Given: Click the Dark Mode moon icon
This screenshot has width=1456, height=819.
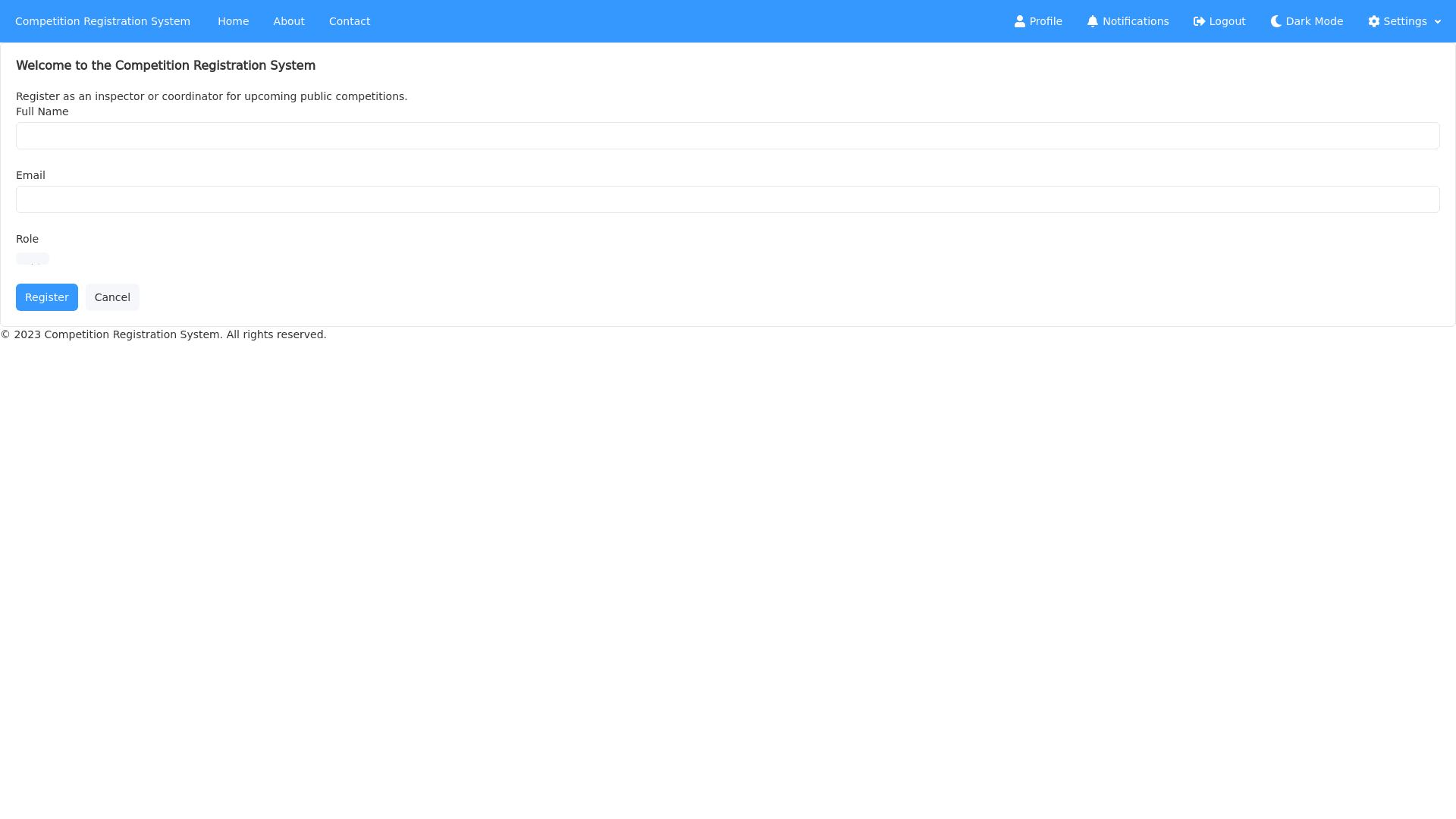Looking at the screenshot, I should (x=1276, y=21).
